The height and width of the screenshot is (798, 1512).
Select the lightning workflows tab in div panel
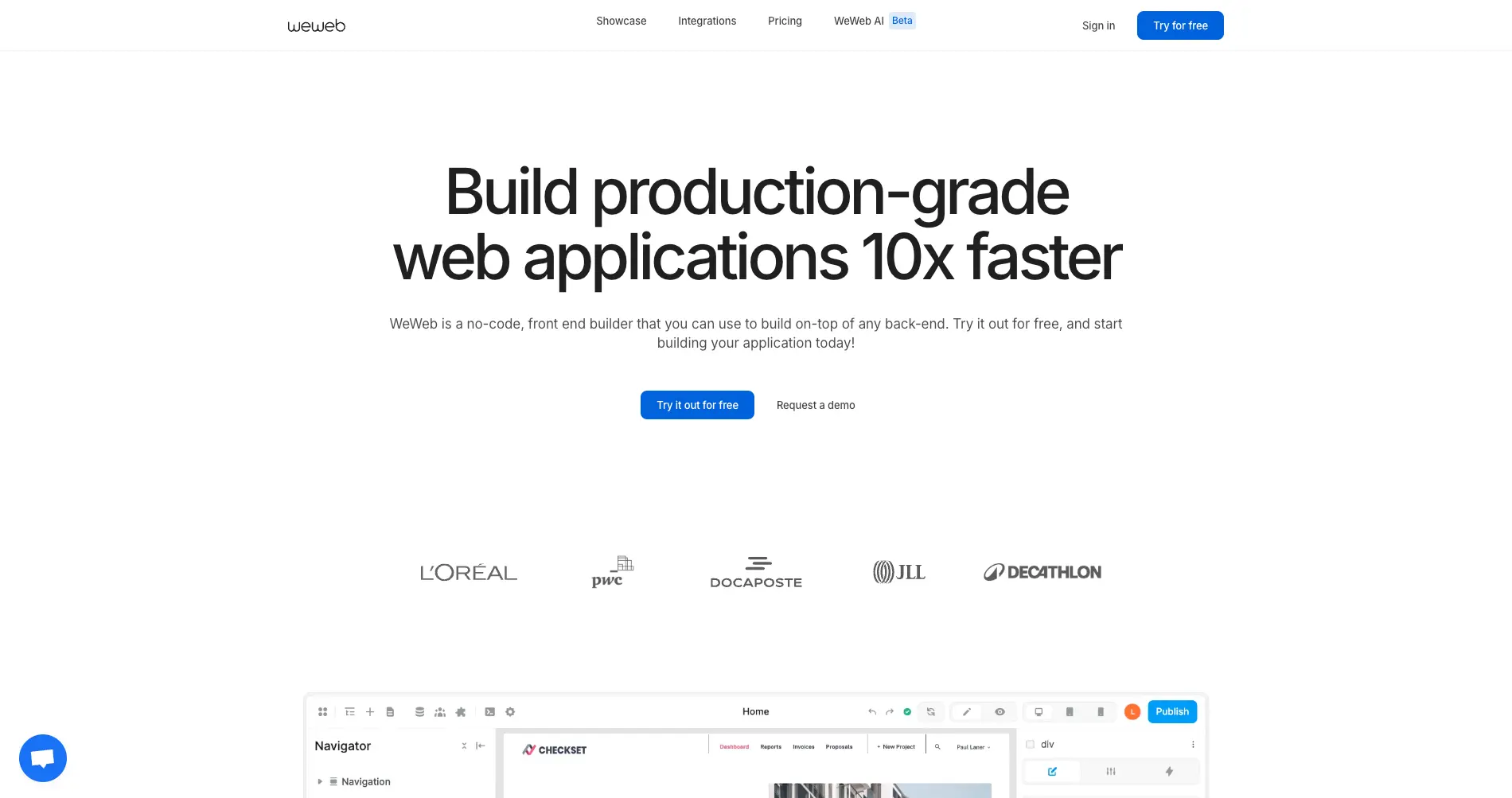pyautogui.click(x=1169, y=771)
